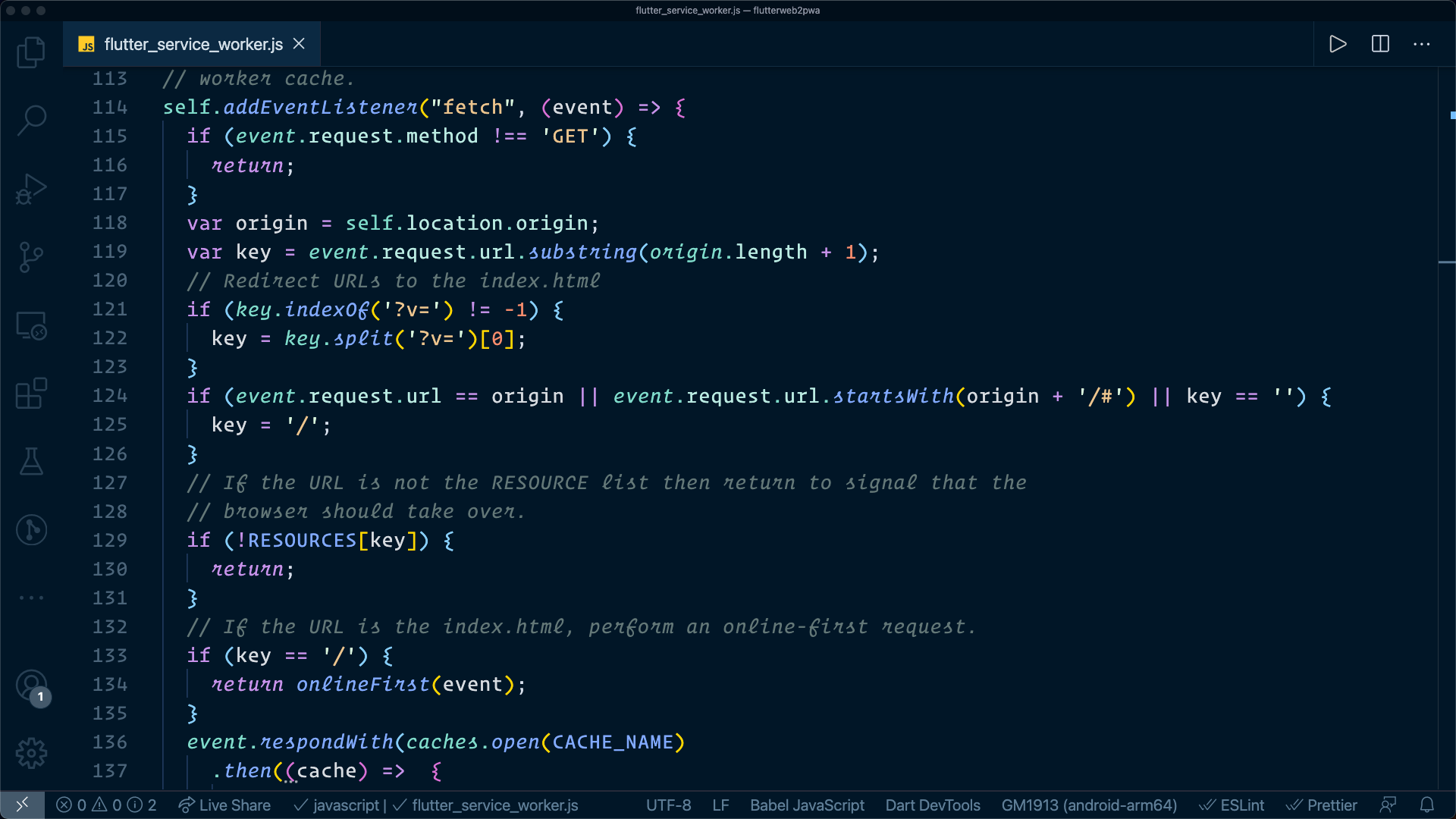Close the flutter_service_worker.js tab
Viewport: 1456px width, 819px height.
point(300,44)
